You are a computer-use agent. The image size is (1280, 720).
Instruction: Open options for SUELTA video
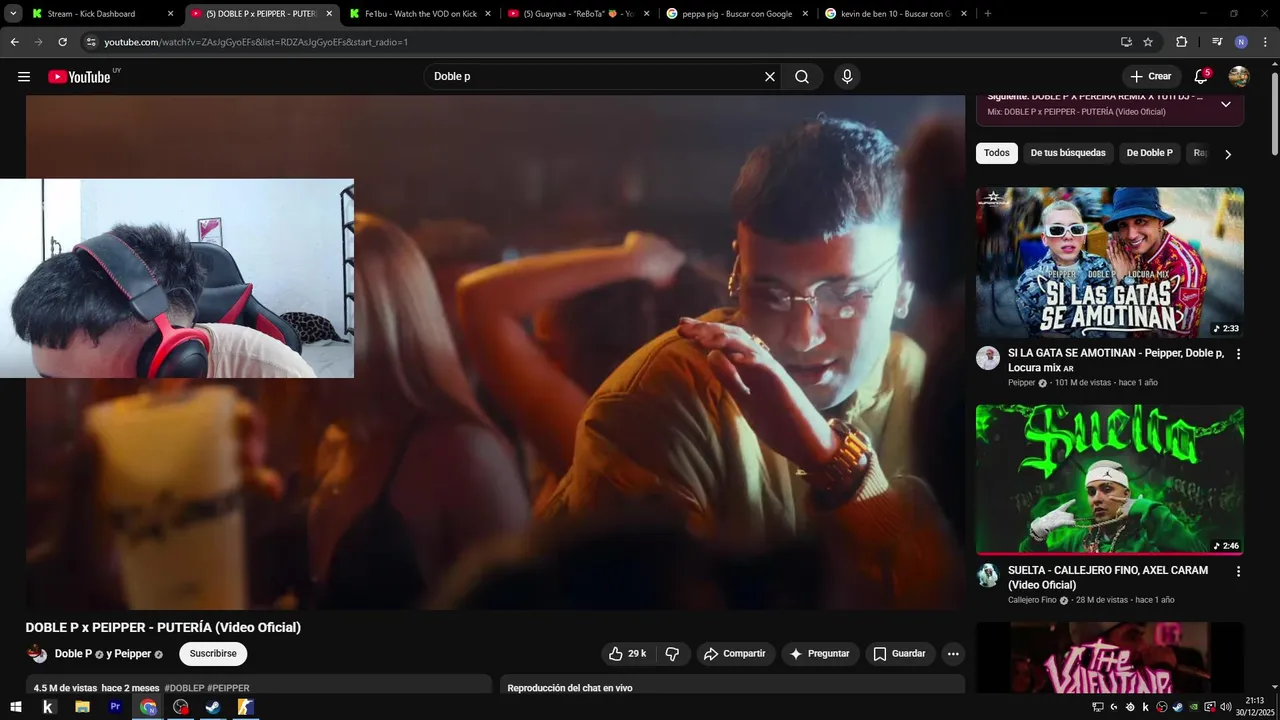(x=1238, y=571)
